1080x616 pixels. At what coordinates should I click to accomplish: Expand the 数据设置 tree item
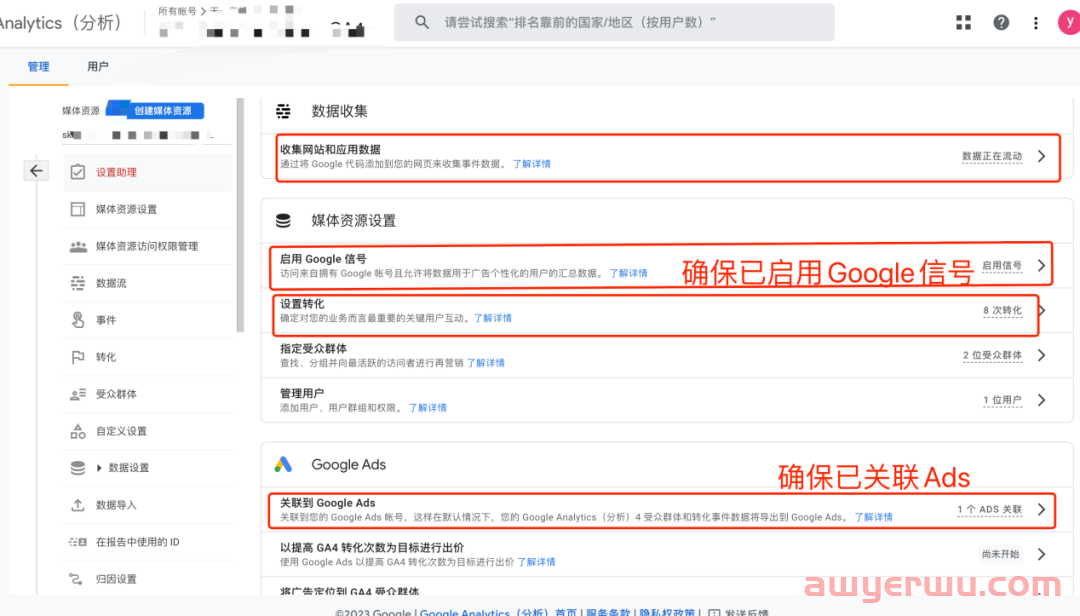100,468
